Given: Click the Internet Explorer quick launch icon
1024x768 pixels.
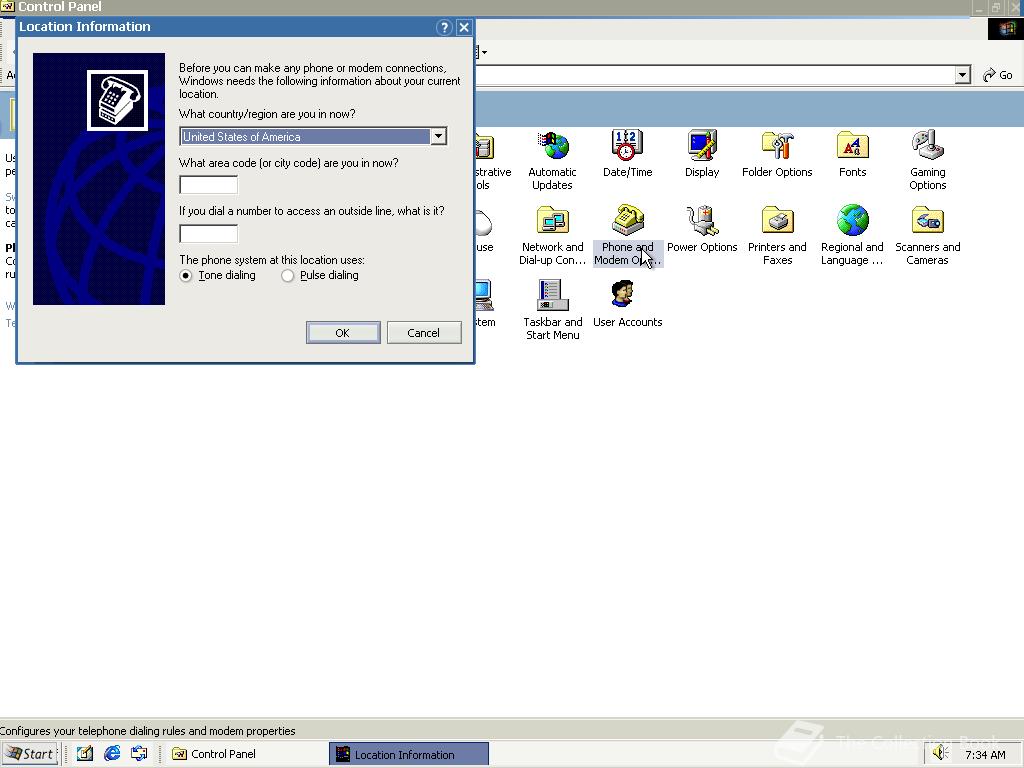Looking at the screenshot, I should [112, 753].
